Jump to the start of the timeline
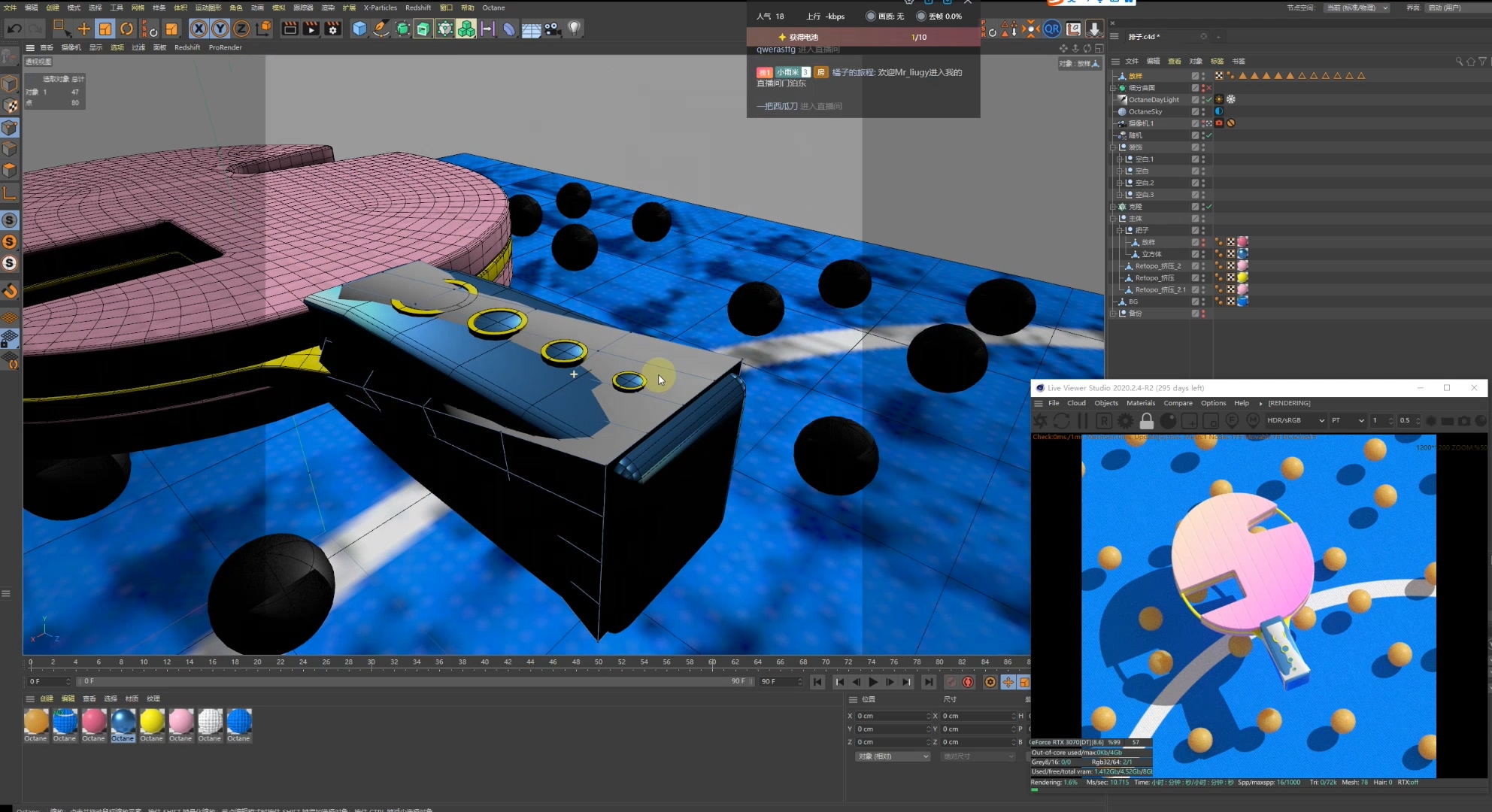The image size is (1492, 812). pyautogui.click(x=817, y=682)
